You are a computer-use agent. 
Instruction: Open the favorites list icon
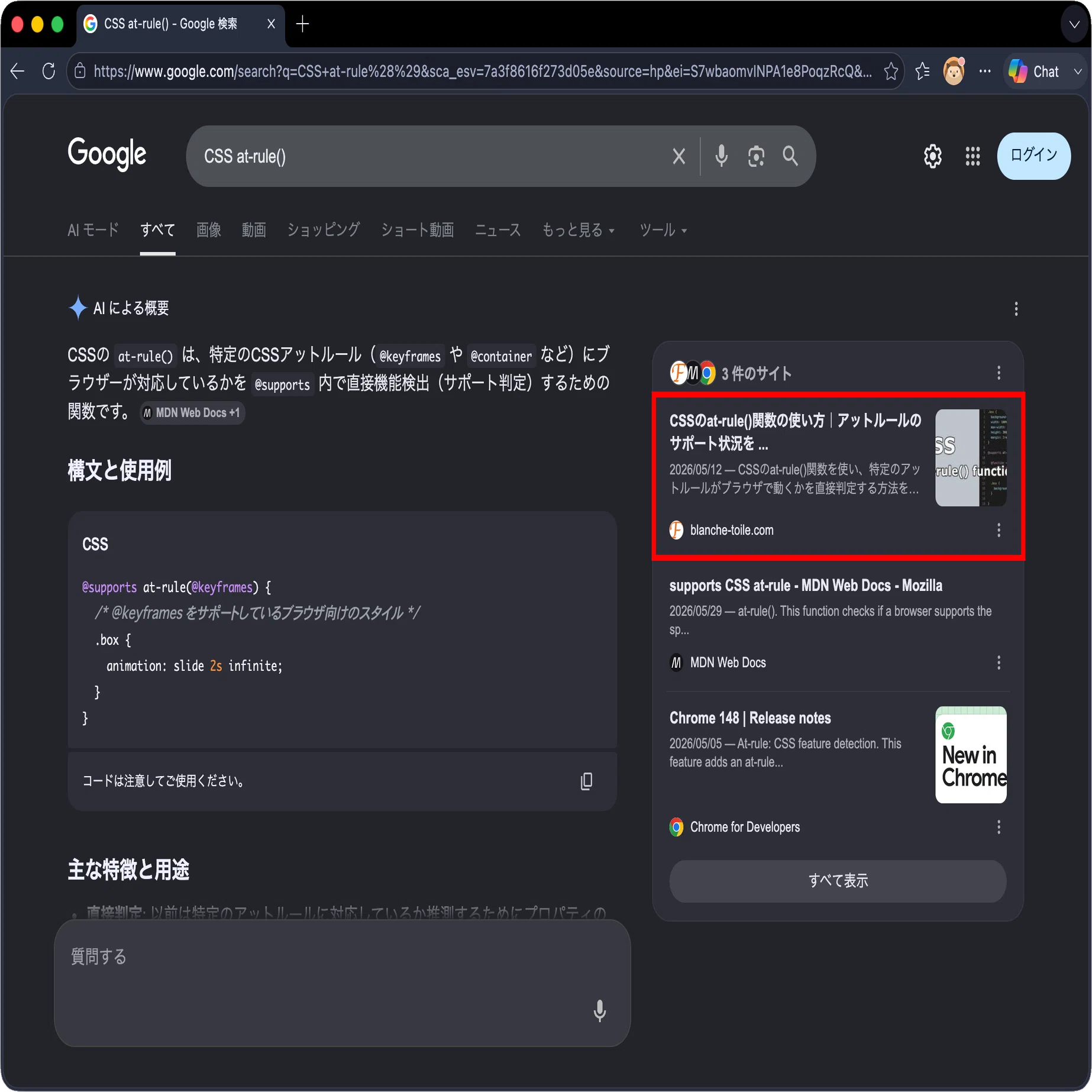(x=922, y=72)
